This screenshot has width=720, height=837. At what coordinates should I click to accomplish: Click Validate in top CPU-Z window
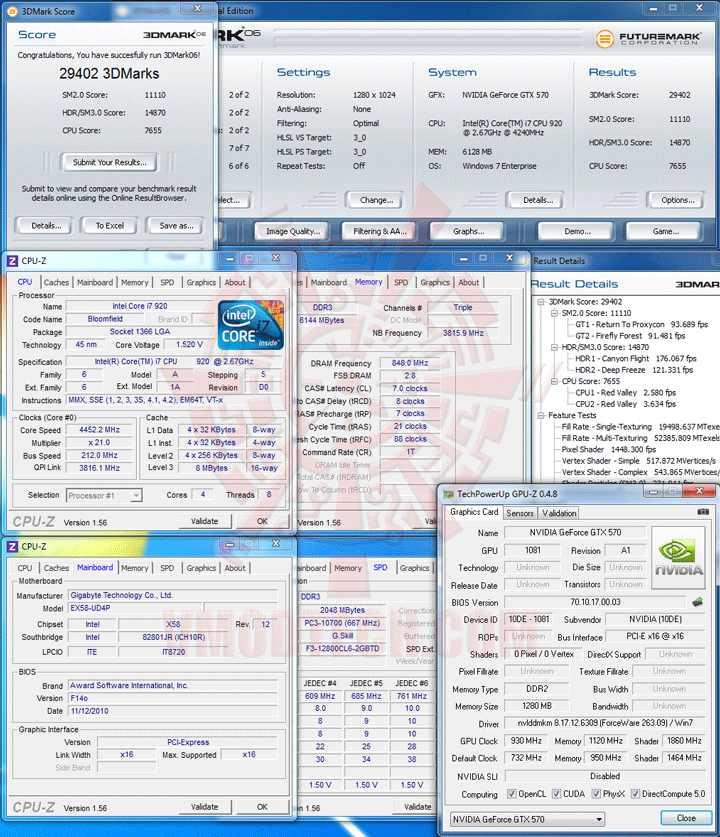pyautogui.click(x=204, y=522)
